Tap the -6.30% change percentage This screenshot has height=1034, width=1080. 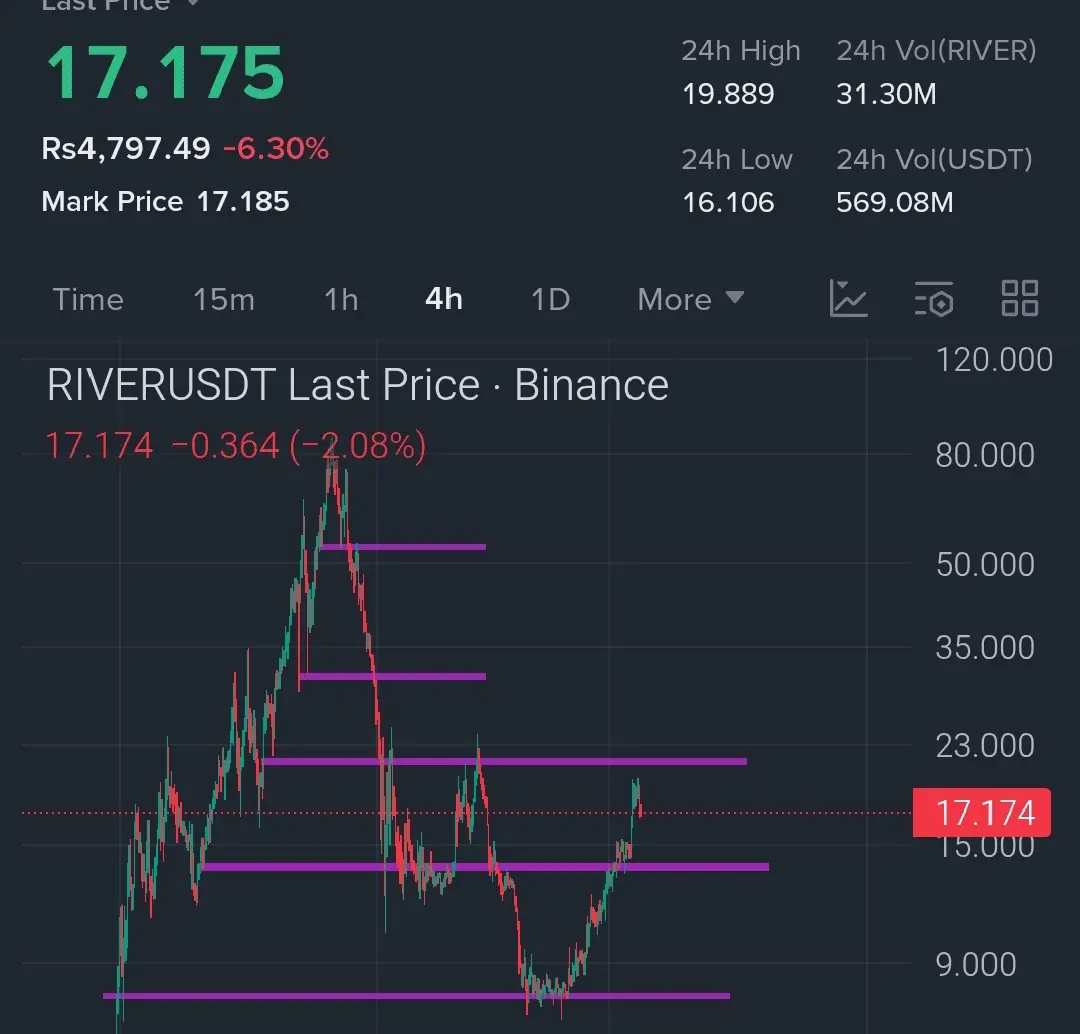pos(276,148)
